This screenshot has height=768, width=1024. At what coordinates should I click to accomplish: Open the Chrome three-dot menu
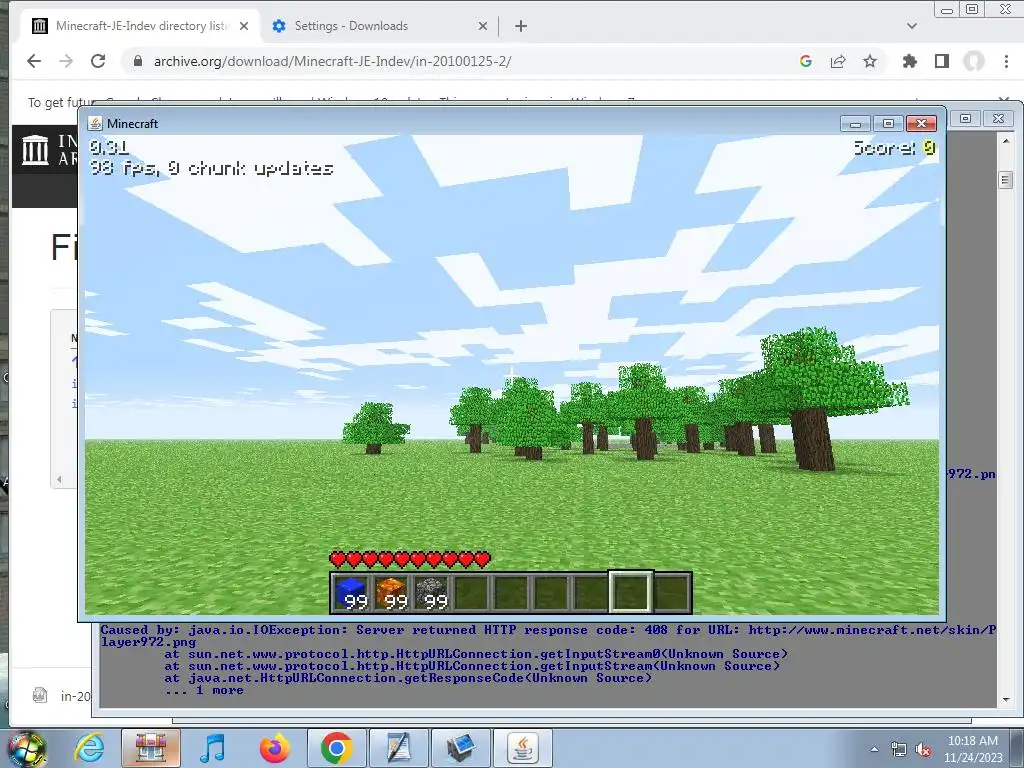1006,61
